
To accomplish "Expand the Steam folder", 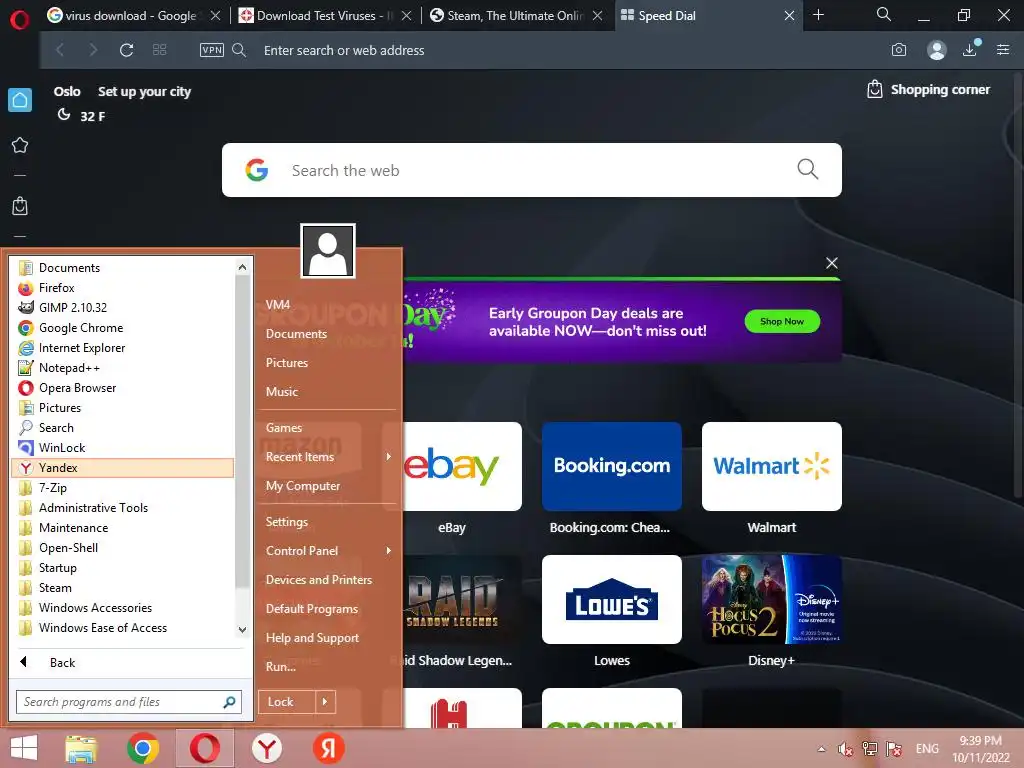I will 123,588.
